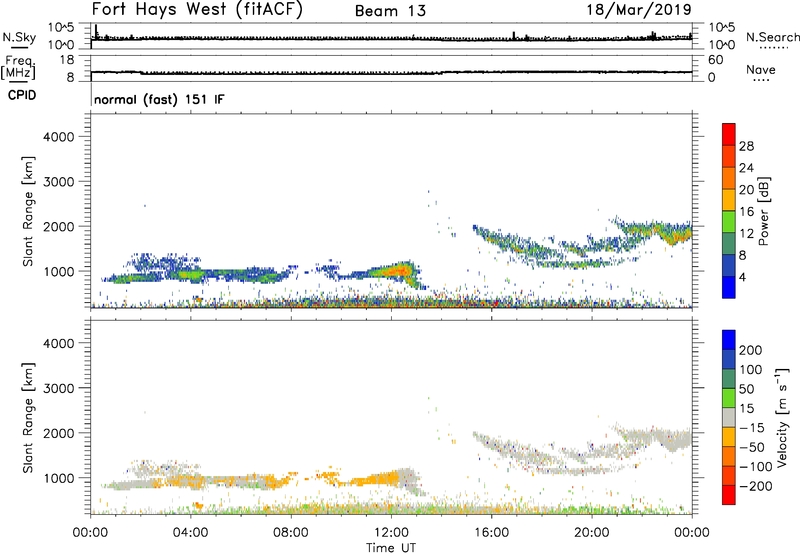Click the 'Beam 13' label
This screenshot has height=554, width=800.
[x=390, y=11]
